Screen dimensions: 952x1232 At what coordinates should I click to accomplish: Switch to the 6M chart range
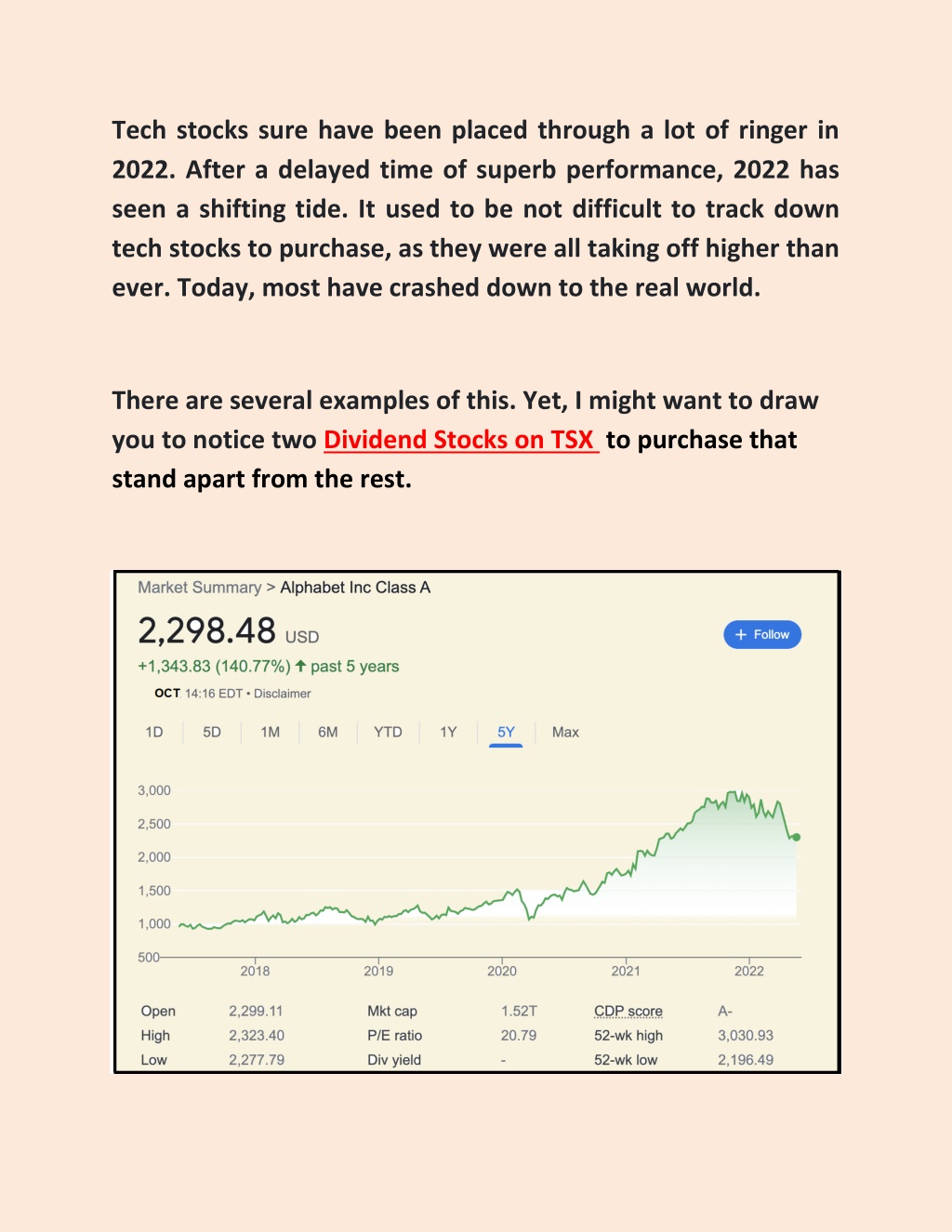coord(328,732)
